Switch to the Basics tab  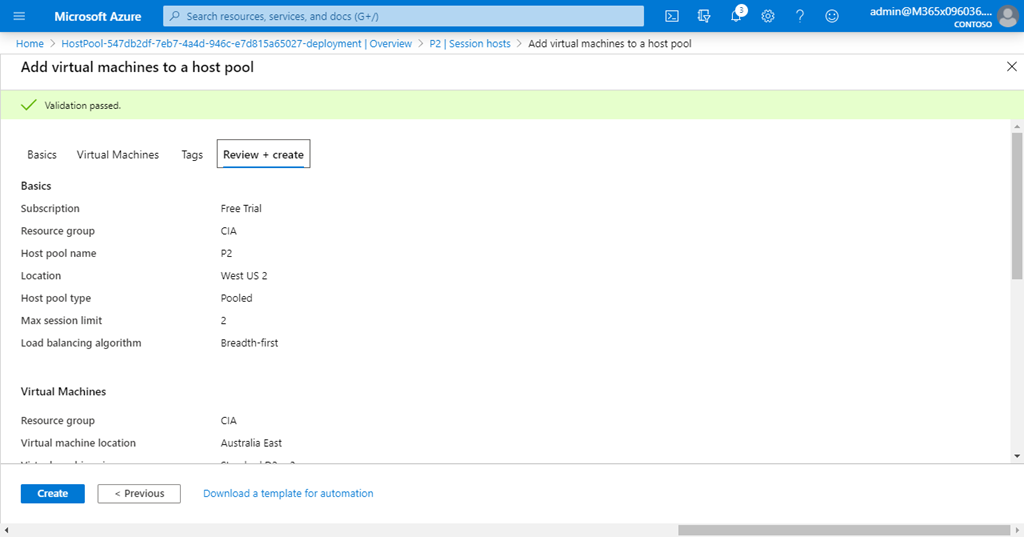[x=42, y=155]
